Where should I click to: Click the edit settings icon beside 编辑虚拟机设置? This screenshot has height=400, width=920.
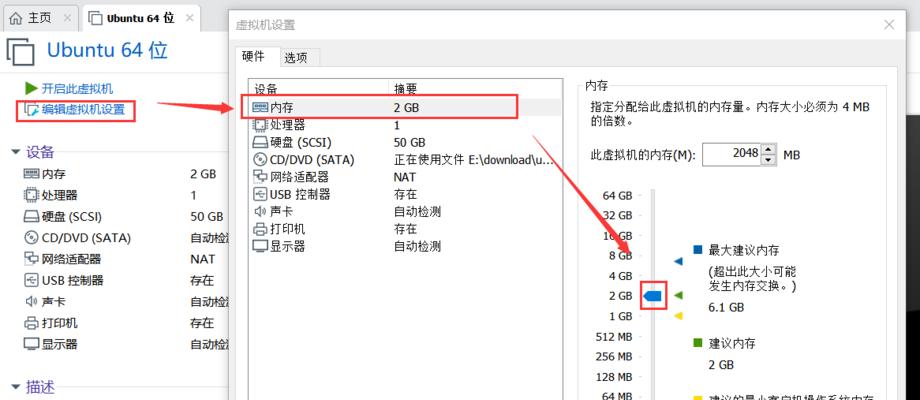pos(31,109)
